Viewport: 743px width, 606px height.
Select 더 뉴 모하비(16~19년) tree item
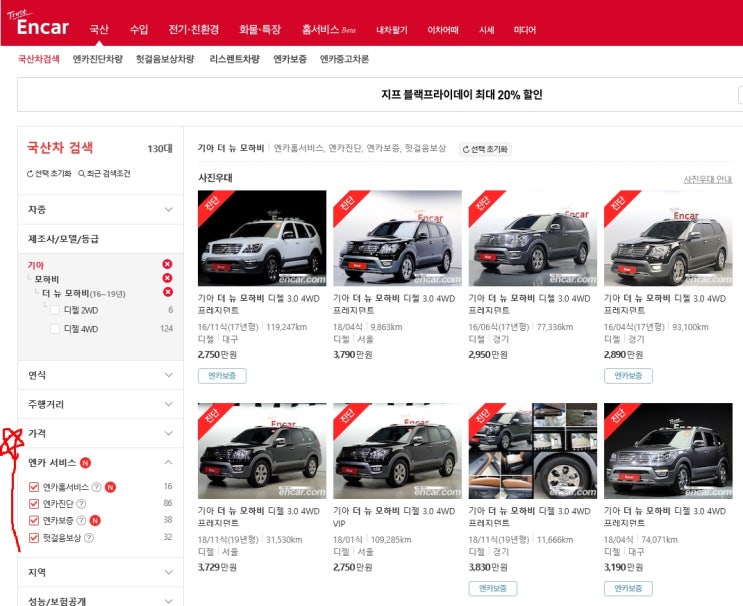pos(84,294)
